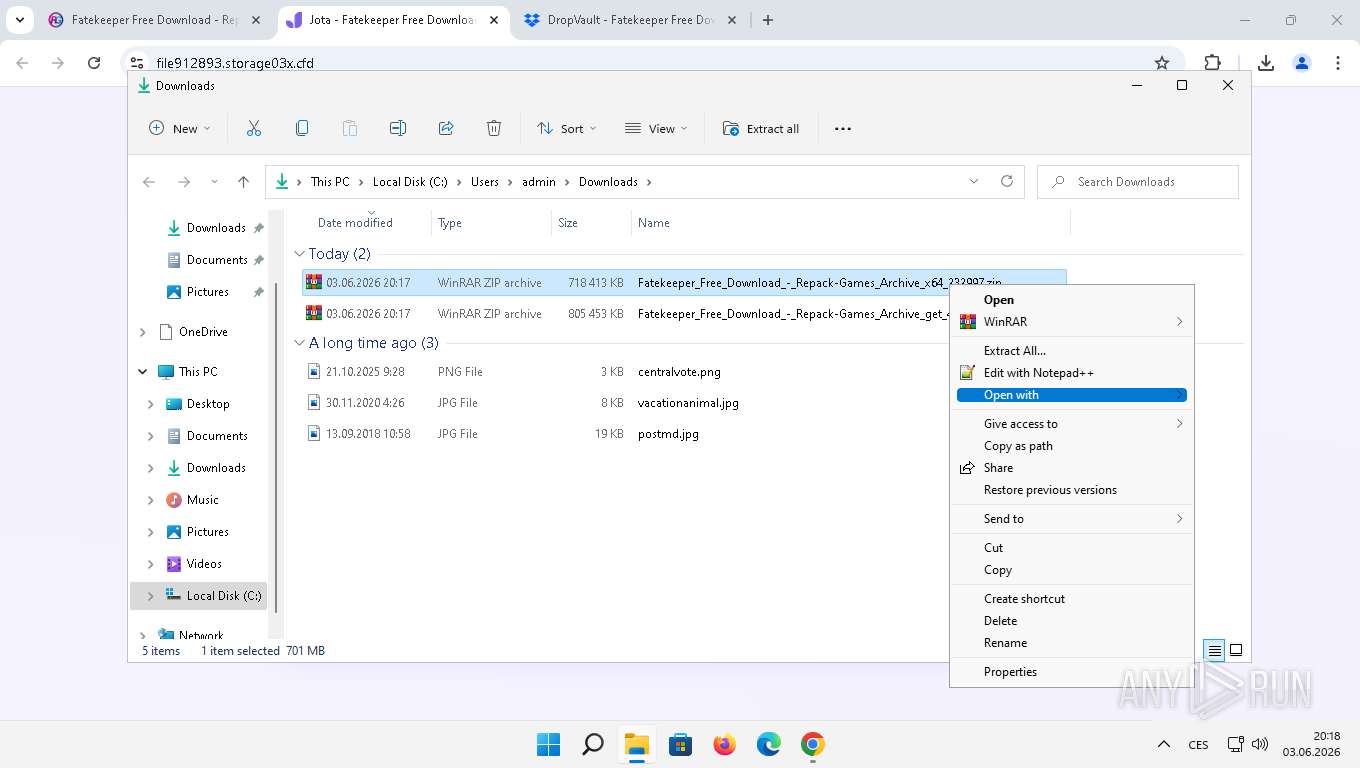This screenshot has width=1360, height=768.
Task: Click the browser address bar URL
Action: pyautogui.click(x=235, y=63)
